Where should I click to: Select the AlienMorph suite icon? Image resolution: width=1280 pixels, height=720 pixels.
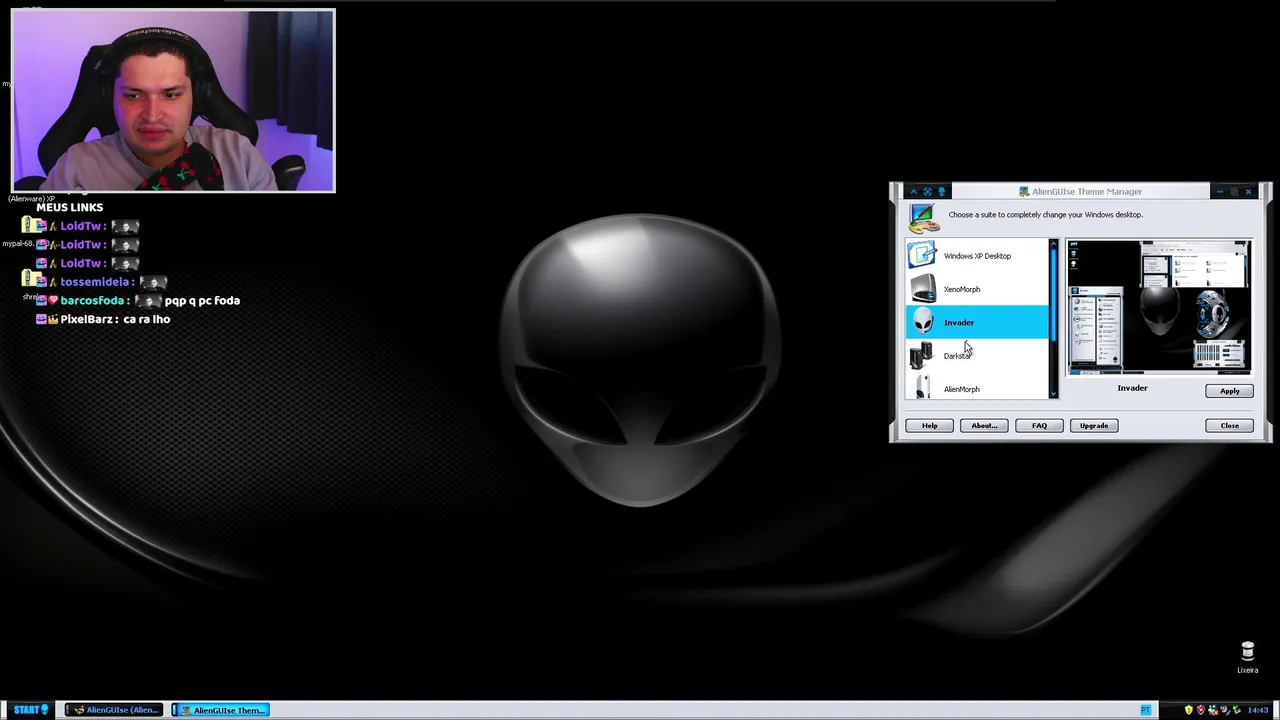point(922,386)
